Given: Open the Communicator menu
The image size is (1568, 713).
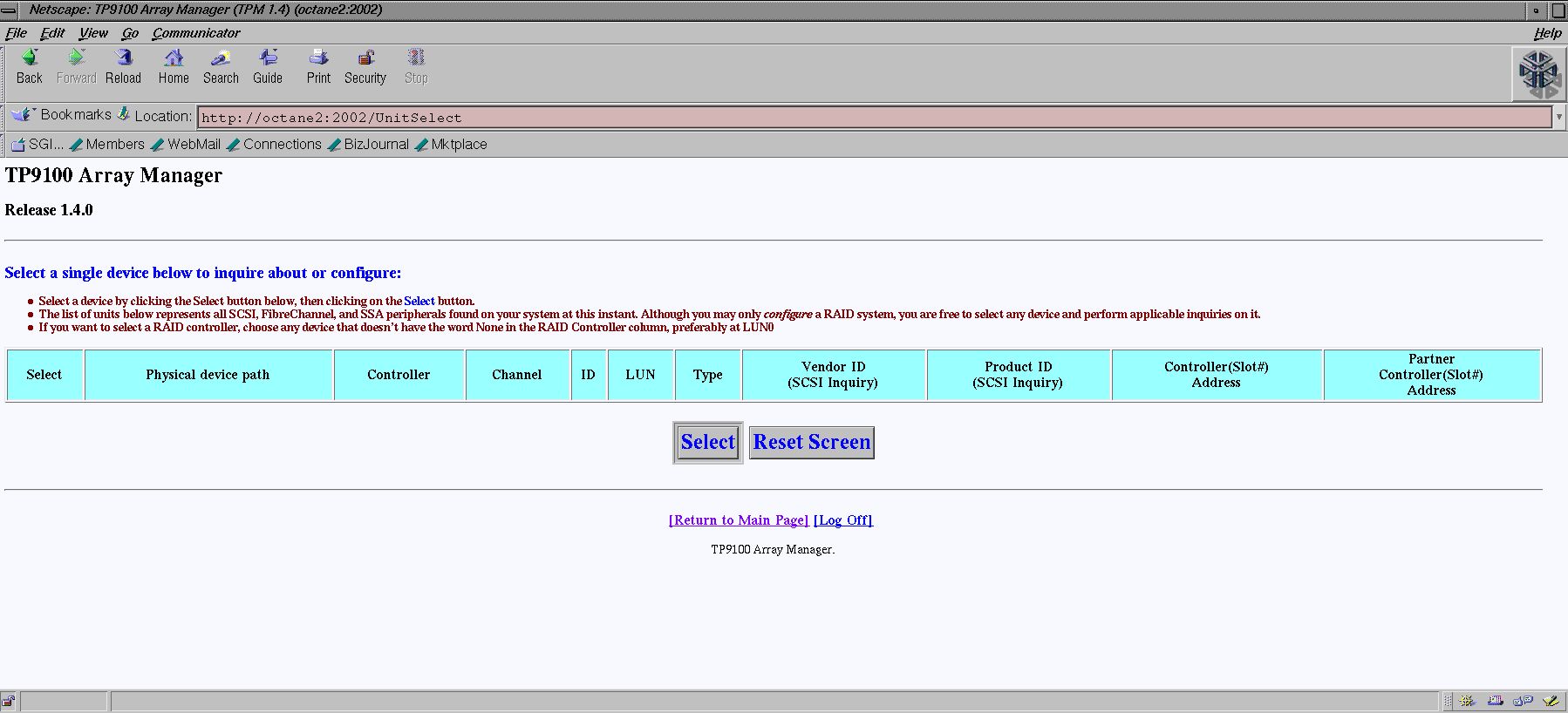Looking at the screenshot, I should [x=196, y=33].
